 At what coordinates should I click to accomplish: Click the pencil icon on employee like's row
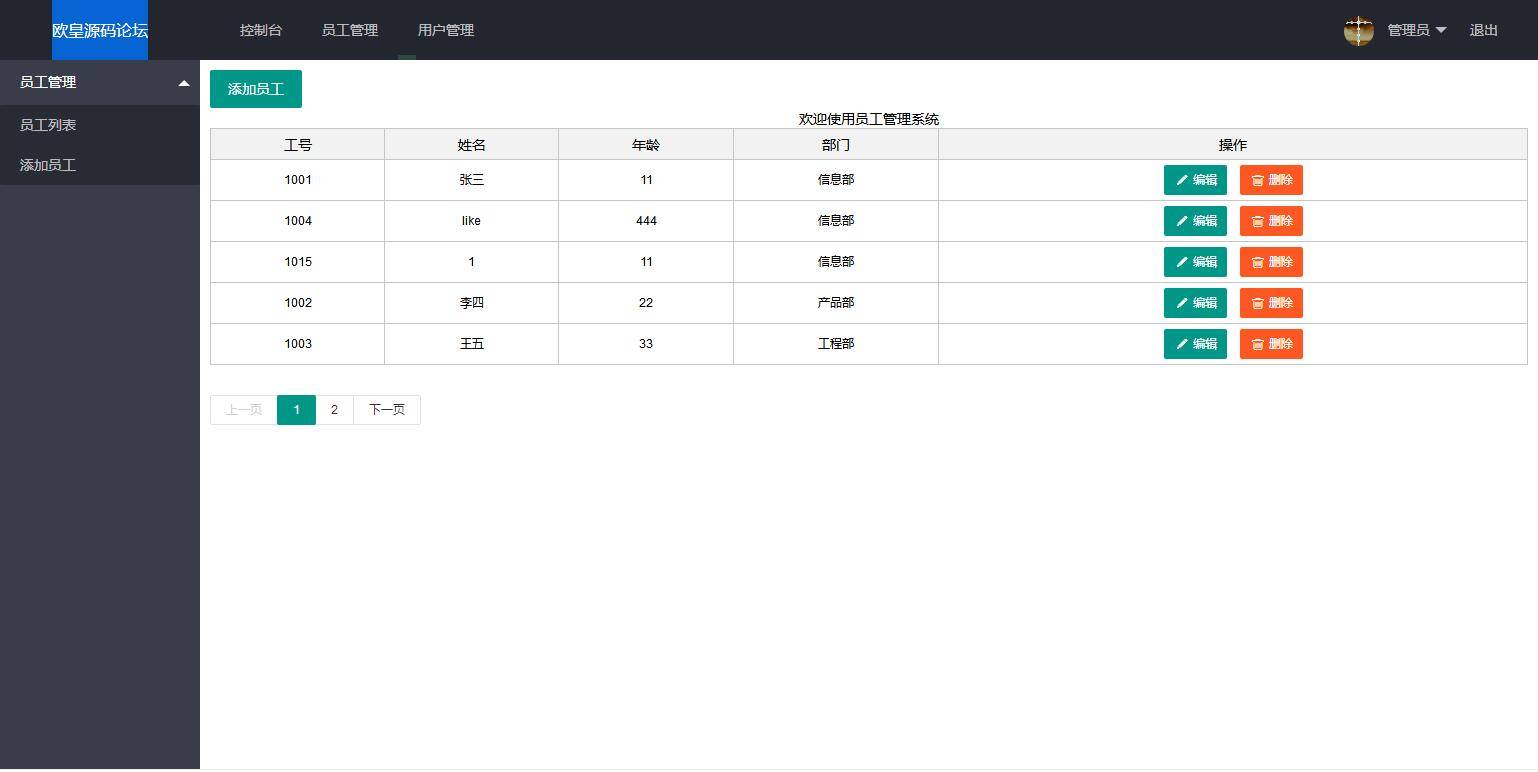pos(1182,221)
